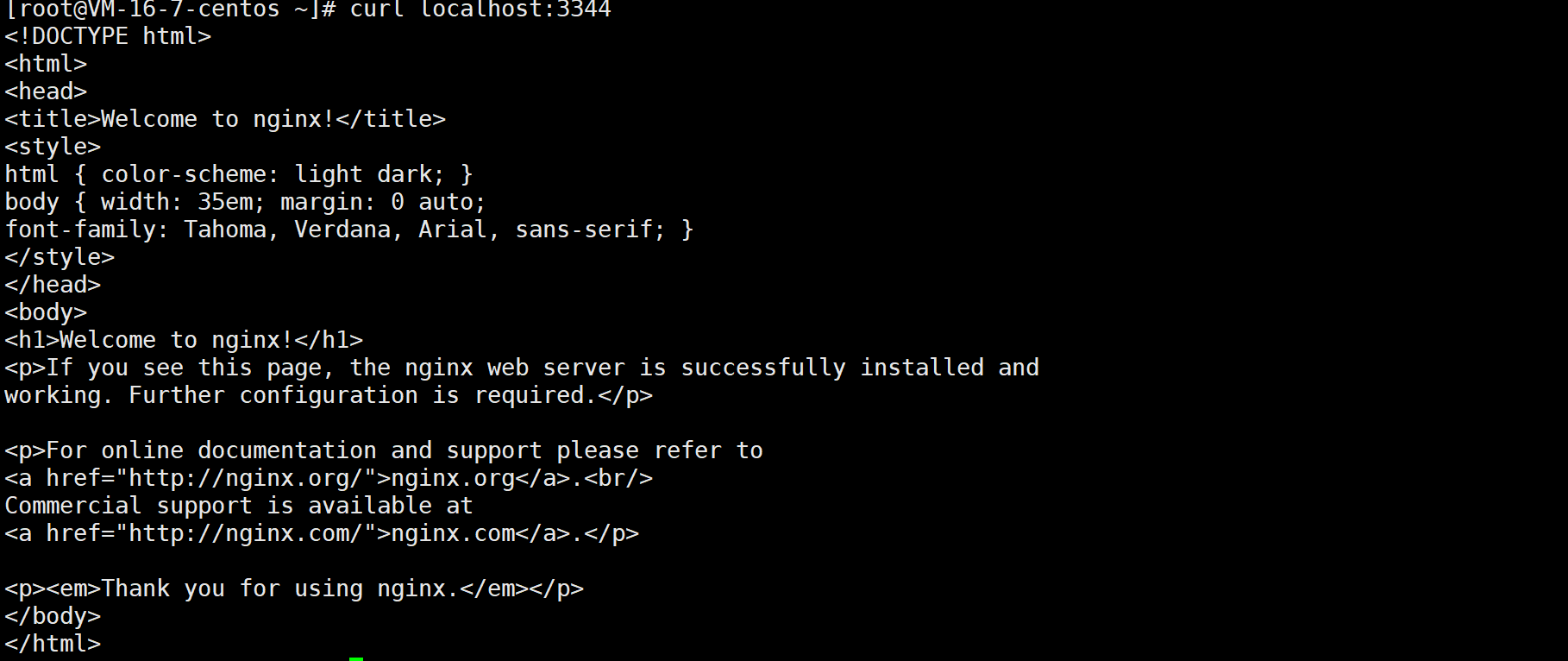Click the closing </html> tag
The width and height of the screenshot is (1568, 661).
pyautogui.click(x=53, y=644)
